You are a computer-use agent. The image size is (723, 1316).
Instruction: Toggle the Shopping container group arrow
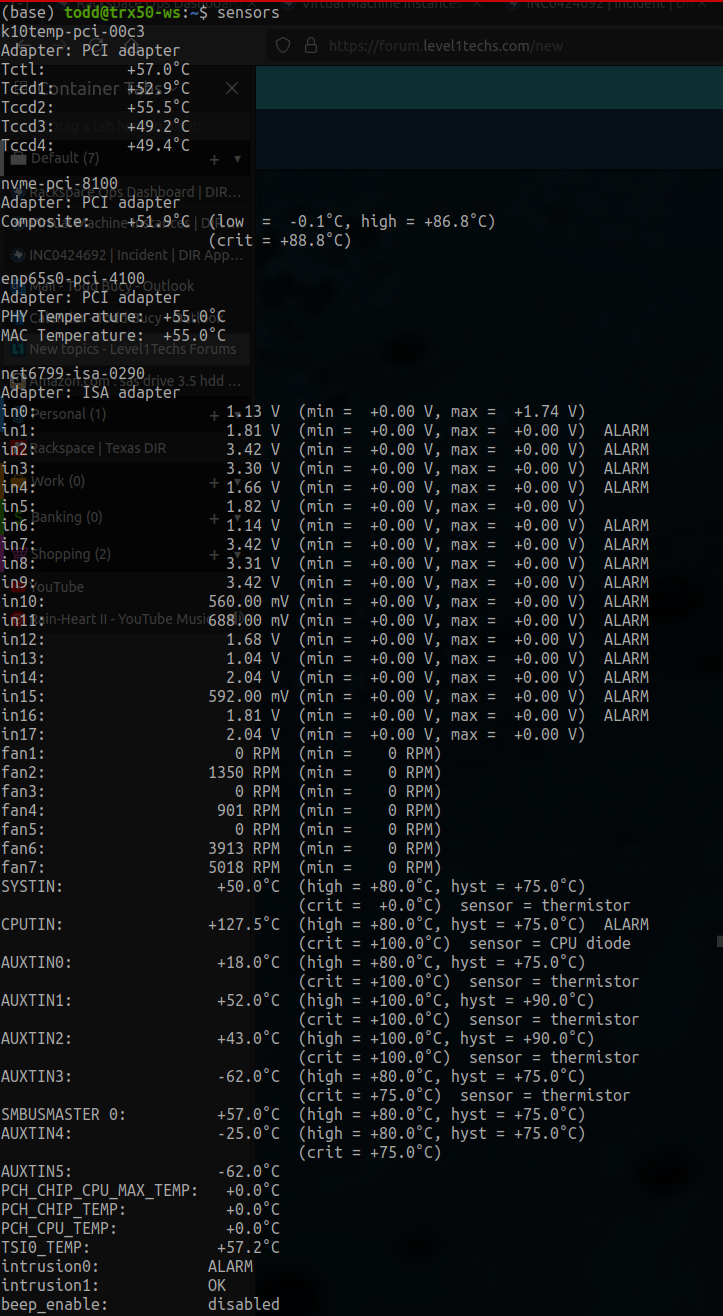[x=237, y=555]
